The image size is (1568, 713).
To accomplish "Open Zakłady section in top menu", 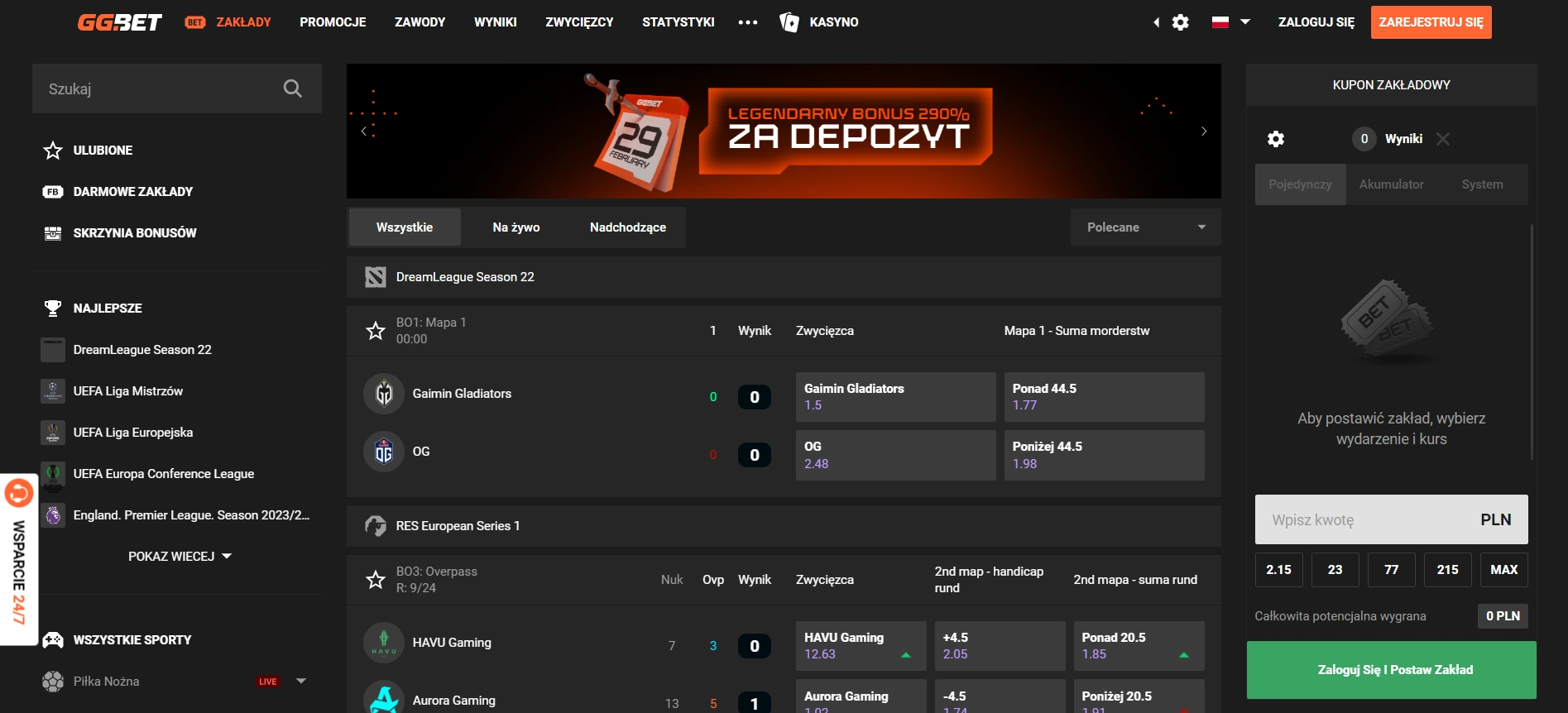I will (228, 22).
